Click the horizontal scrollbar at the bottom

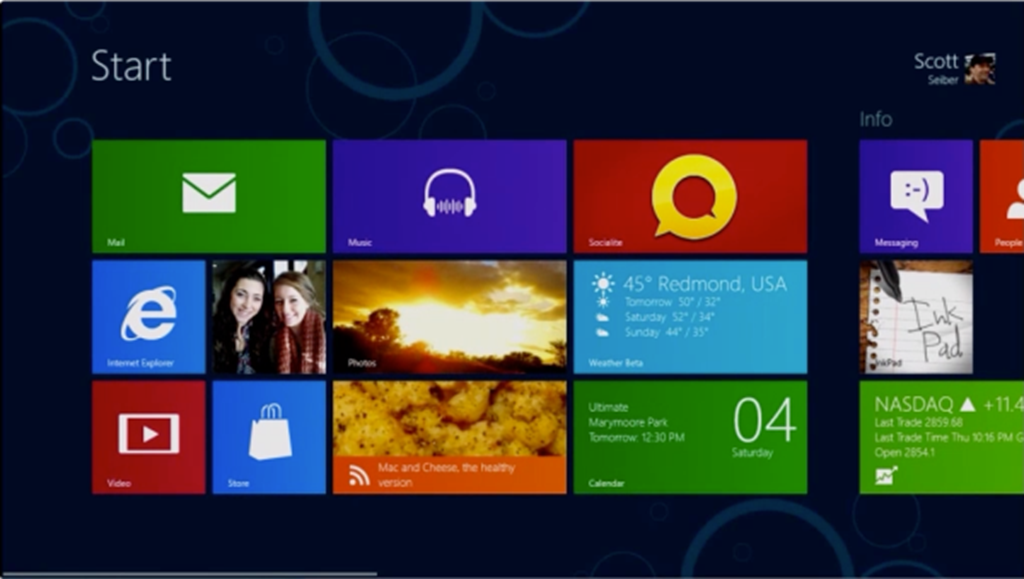pyautogui.click(x=189, y=575)
